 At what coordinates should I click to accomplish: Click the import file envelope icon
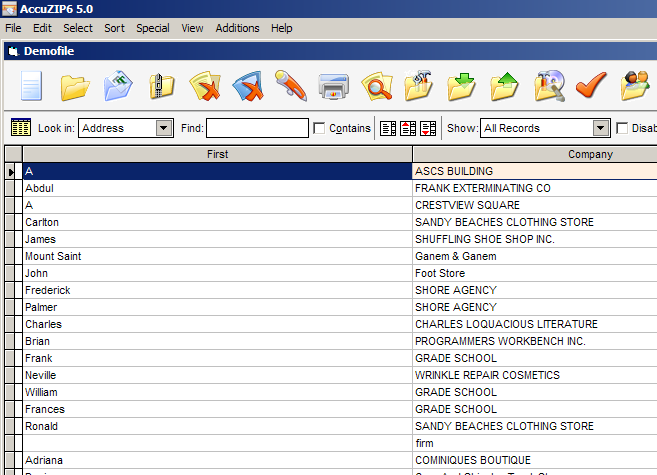(x=118, y=85)
